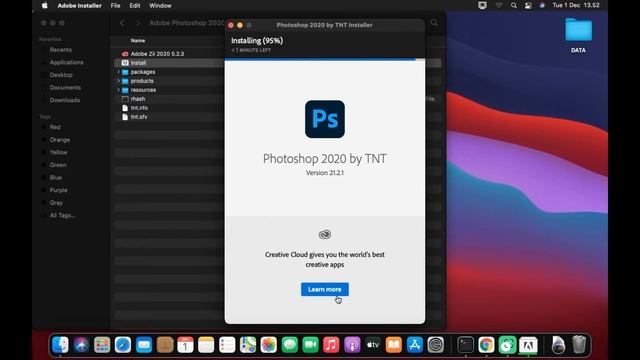
Task: Open Launchpad from the Dock
Action: [102, 345]
